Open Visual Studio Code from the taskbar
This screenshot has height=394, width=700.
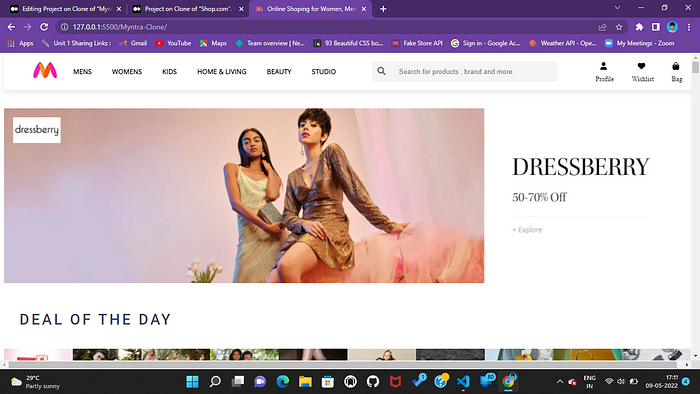coord(463,382)
